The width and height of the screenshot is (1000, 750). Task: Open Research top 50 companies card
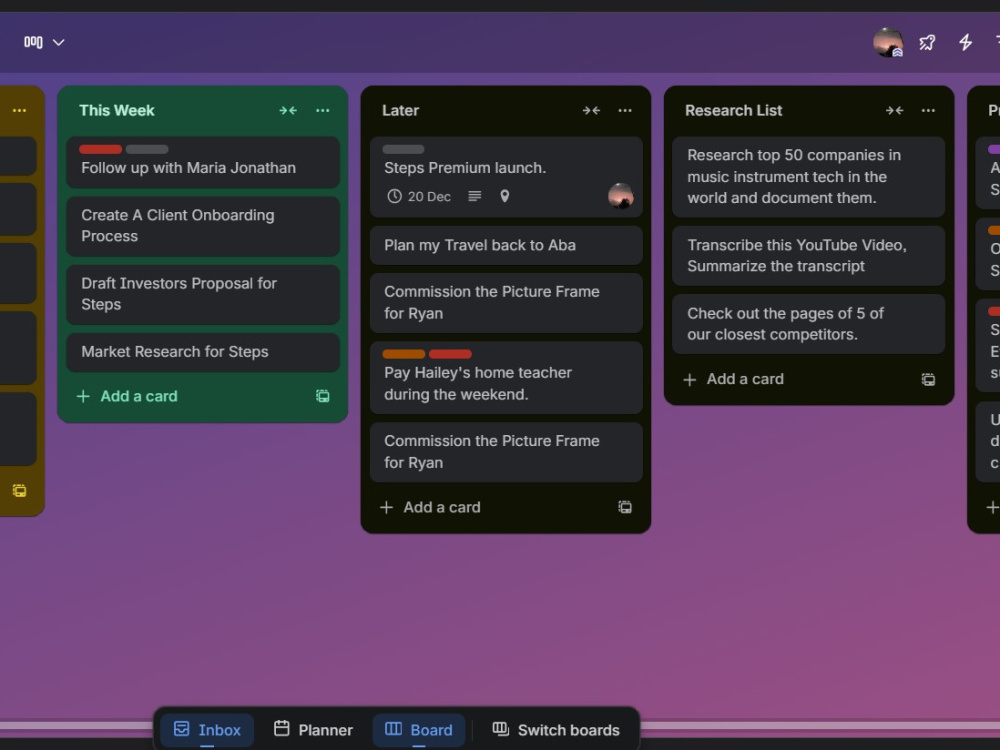coord(809,177)
